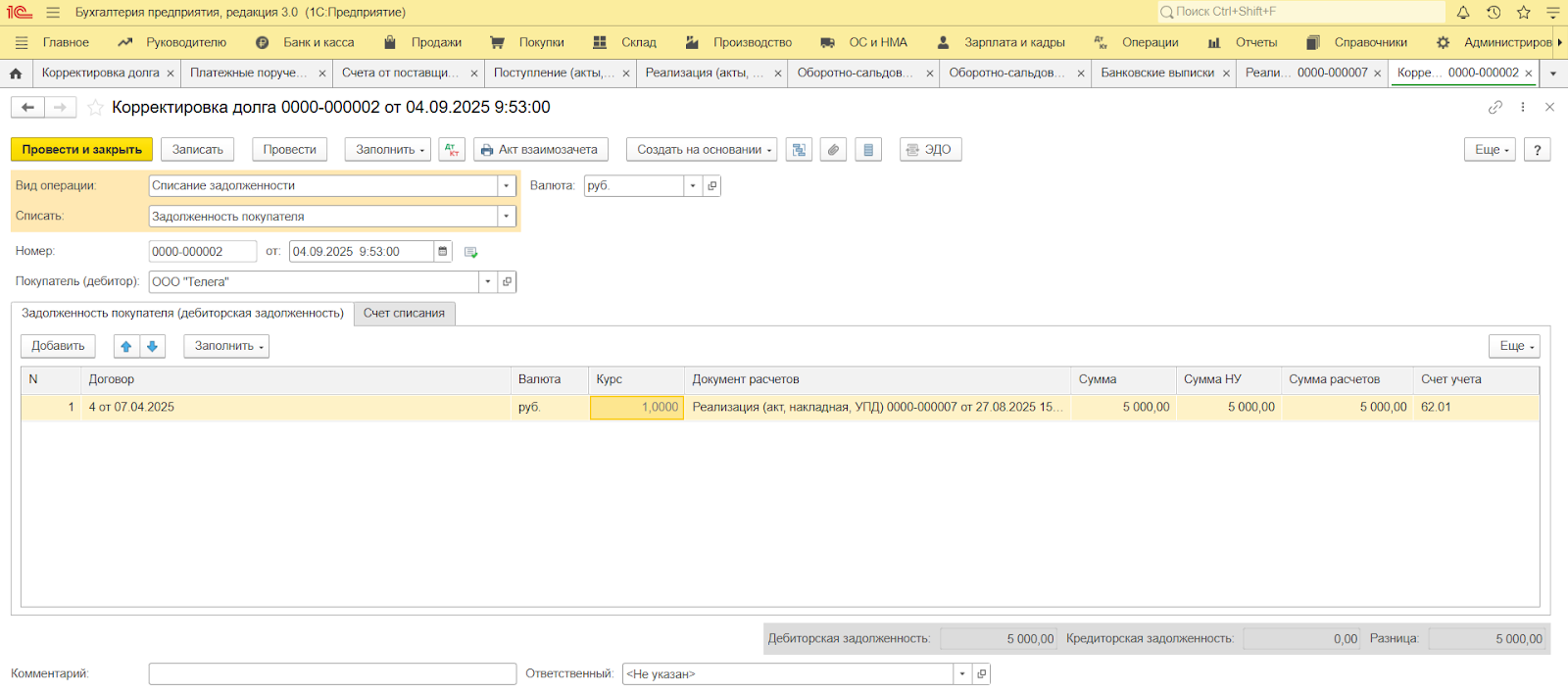The height and width of the screenshot is (694, 1568).
Task: Expand the Вид операции dropdown
Action: [x=507, y=186]
